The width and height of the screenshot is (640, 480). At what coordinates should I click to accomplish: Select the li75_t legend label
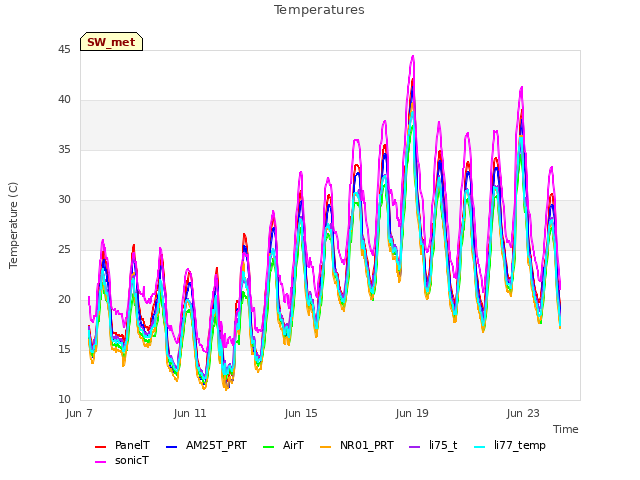[443, 445]
